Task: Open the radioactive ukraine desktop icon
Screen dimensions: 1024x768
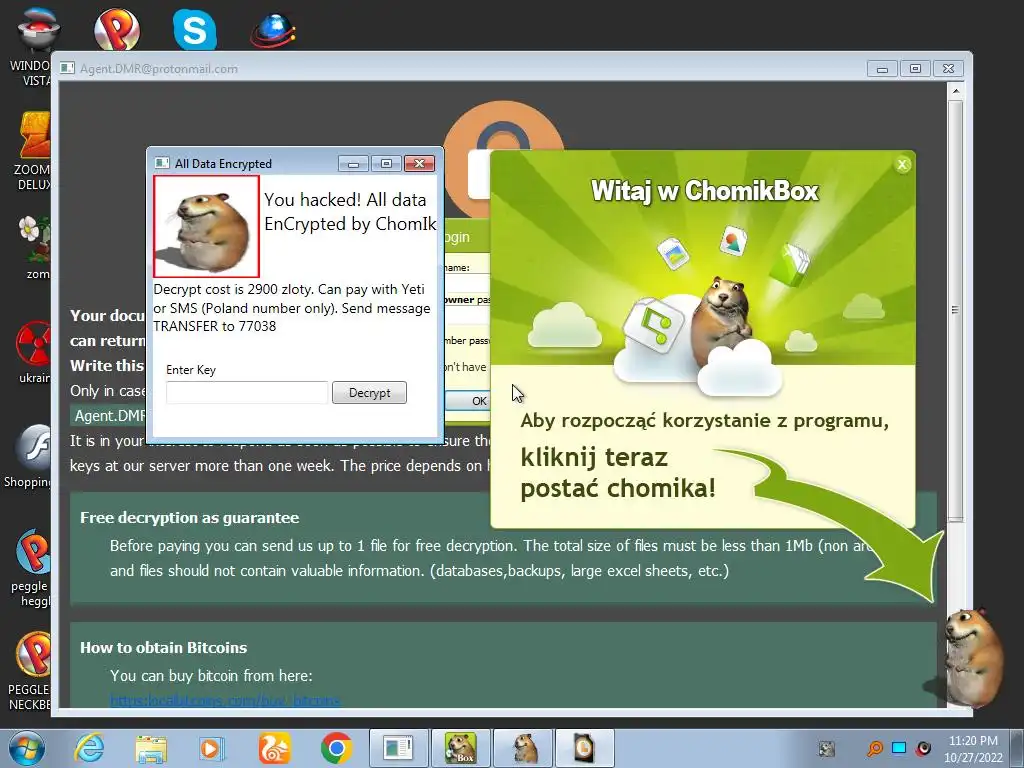Action: [34, 353]
